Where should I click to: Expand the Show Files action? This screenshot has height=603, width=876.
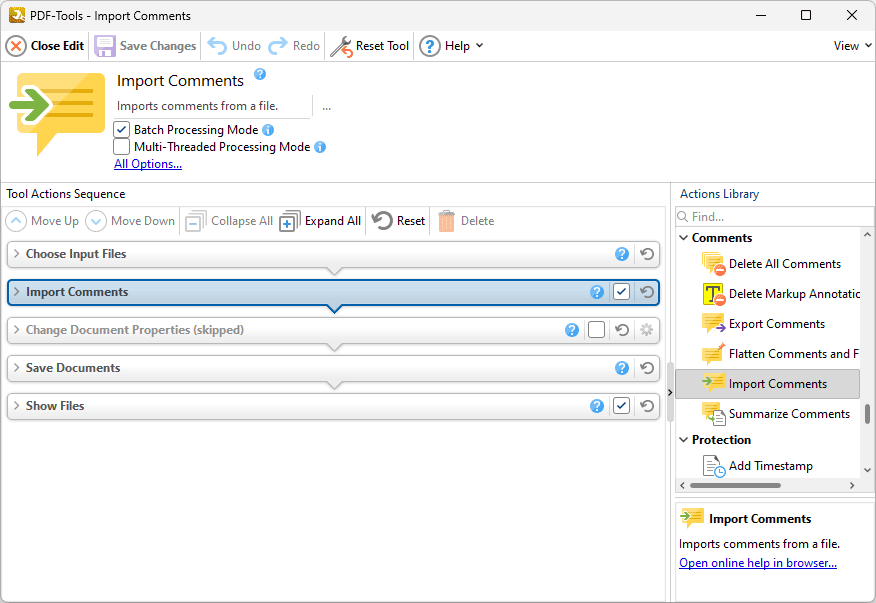tap(17, 406)
